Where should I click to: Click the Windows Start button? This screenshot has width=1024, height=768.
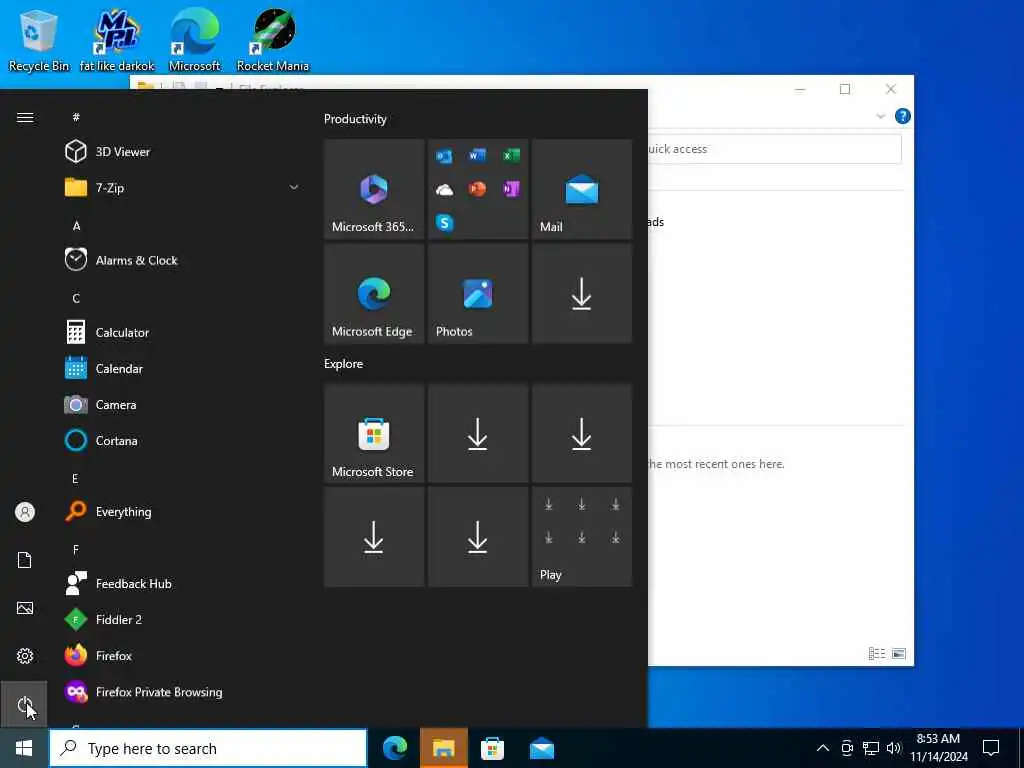click(x=24, y=748)
